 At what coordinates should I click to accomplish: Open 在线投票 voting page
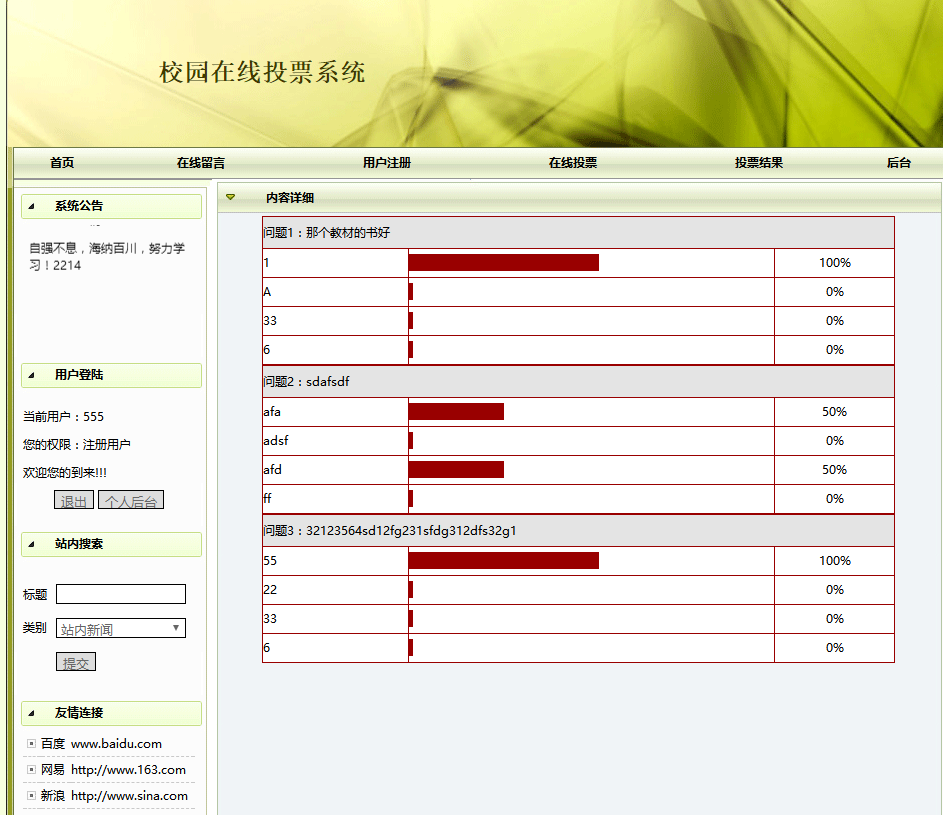click(573, 162)
